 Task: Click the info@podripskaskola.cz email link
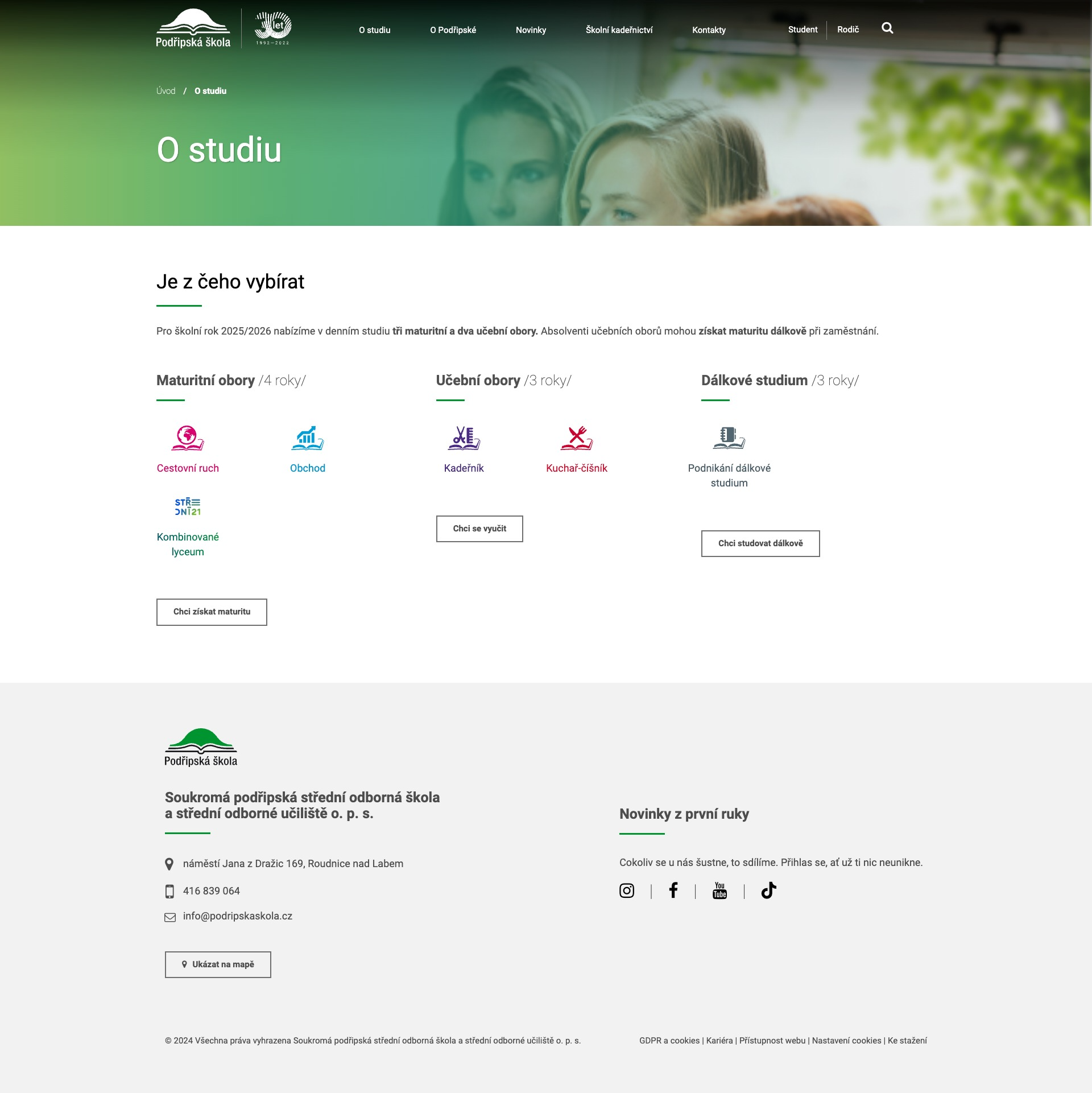point(238,916)
